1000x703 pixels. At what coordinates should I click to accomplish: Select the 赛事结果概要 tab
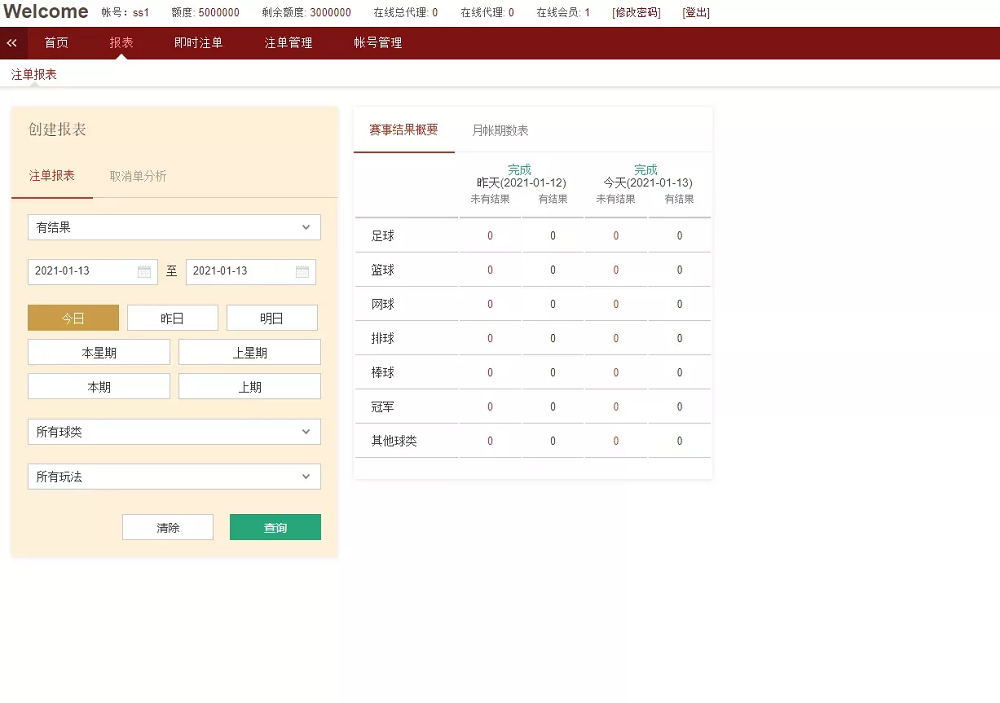pos(404,129)
